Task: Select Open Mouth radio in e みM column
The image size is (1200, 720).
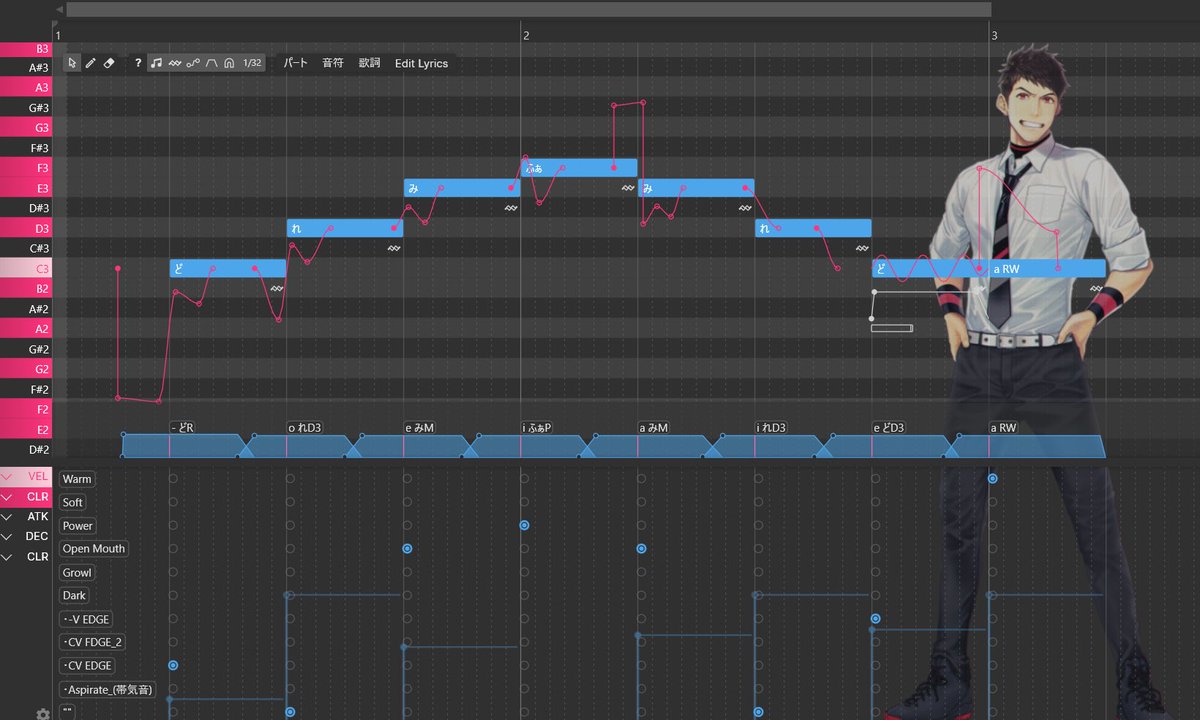Action: [x=407, y=549]
